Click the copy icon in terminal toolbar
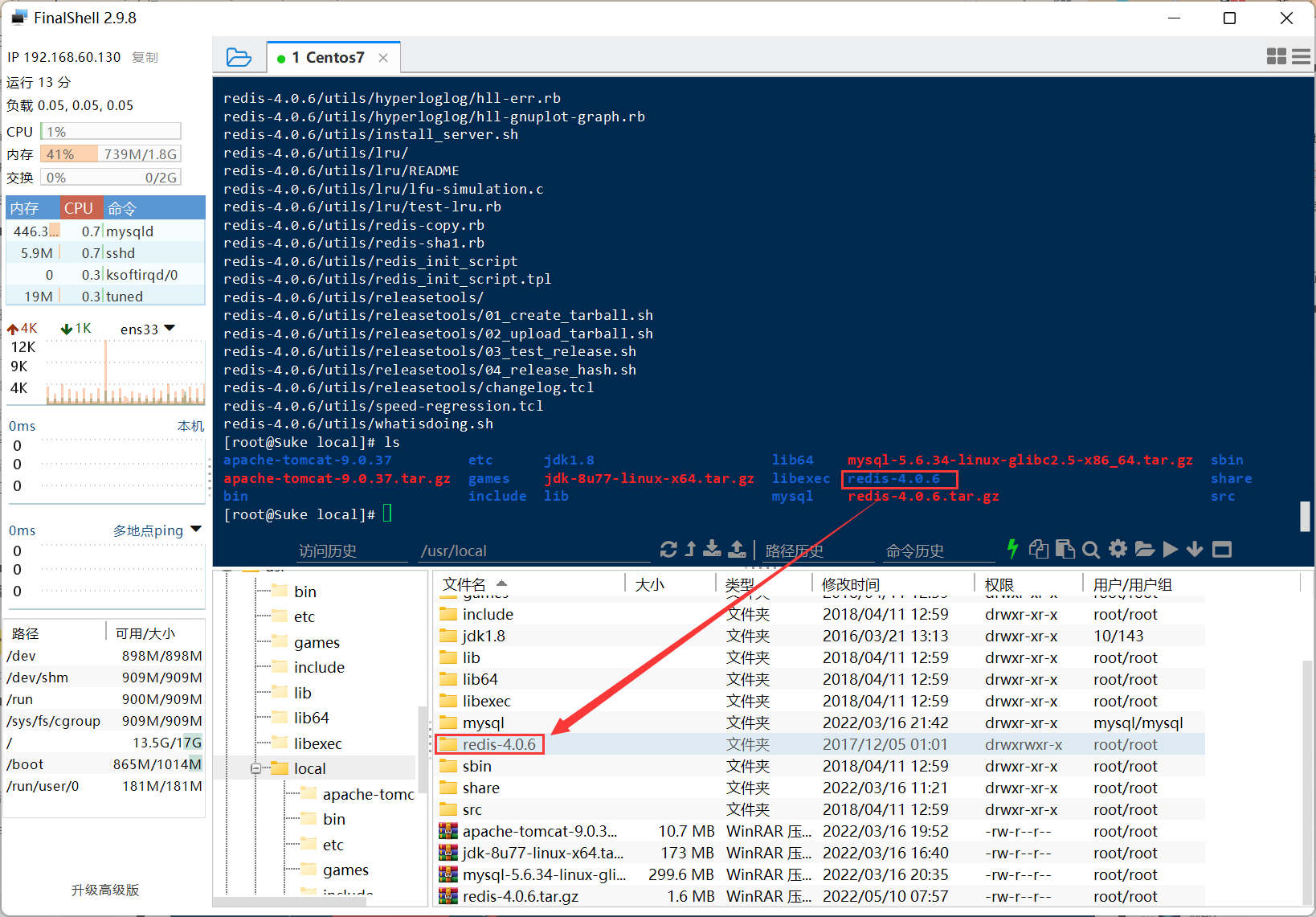Viewport: 1316px width, 917px height. pyautogui.click(x=1039, y=549)
